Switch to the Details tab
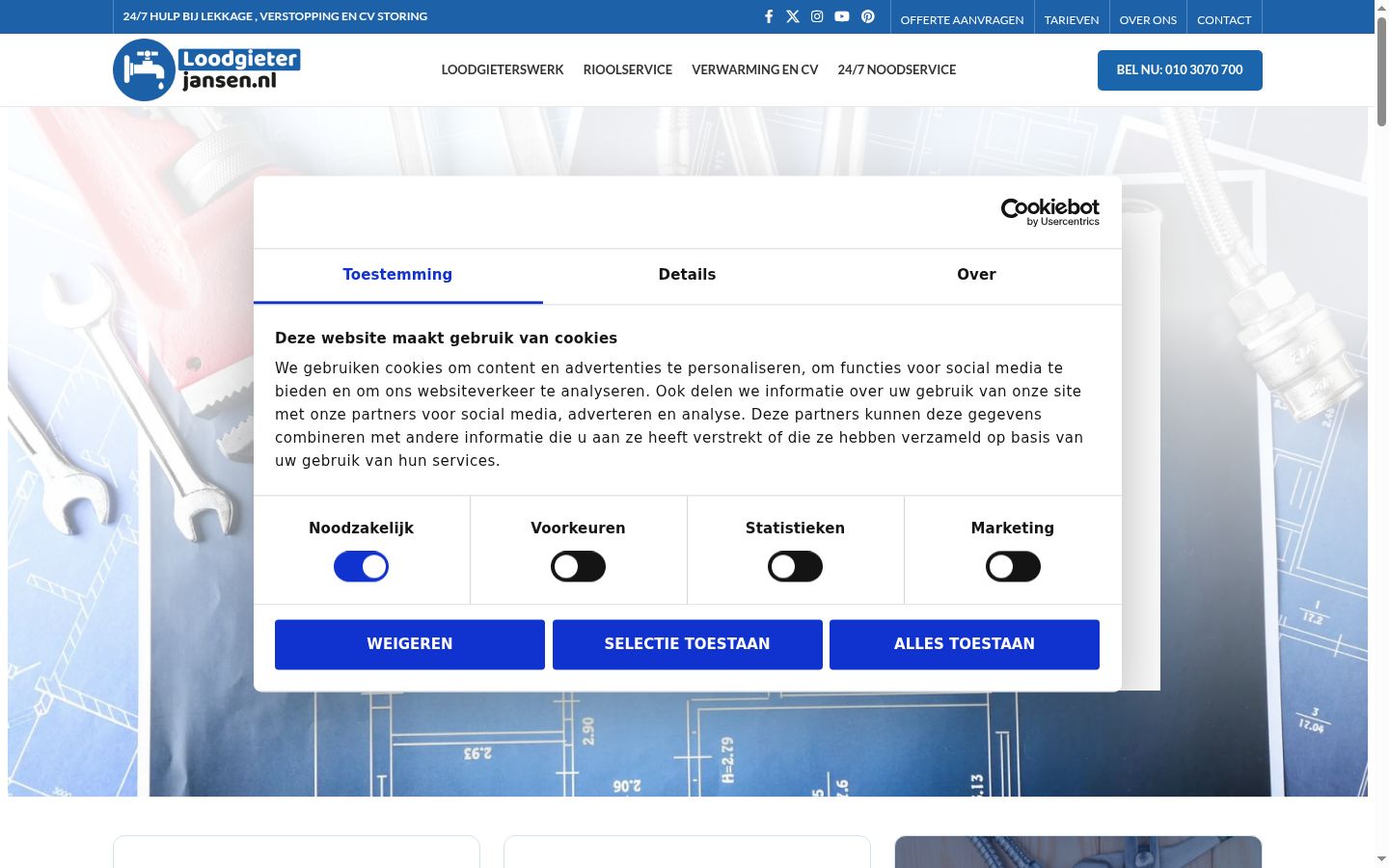Screen dimensions: 1389x868 click(687, 275)
